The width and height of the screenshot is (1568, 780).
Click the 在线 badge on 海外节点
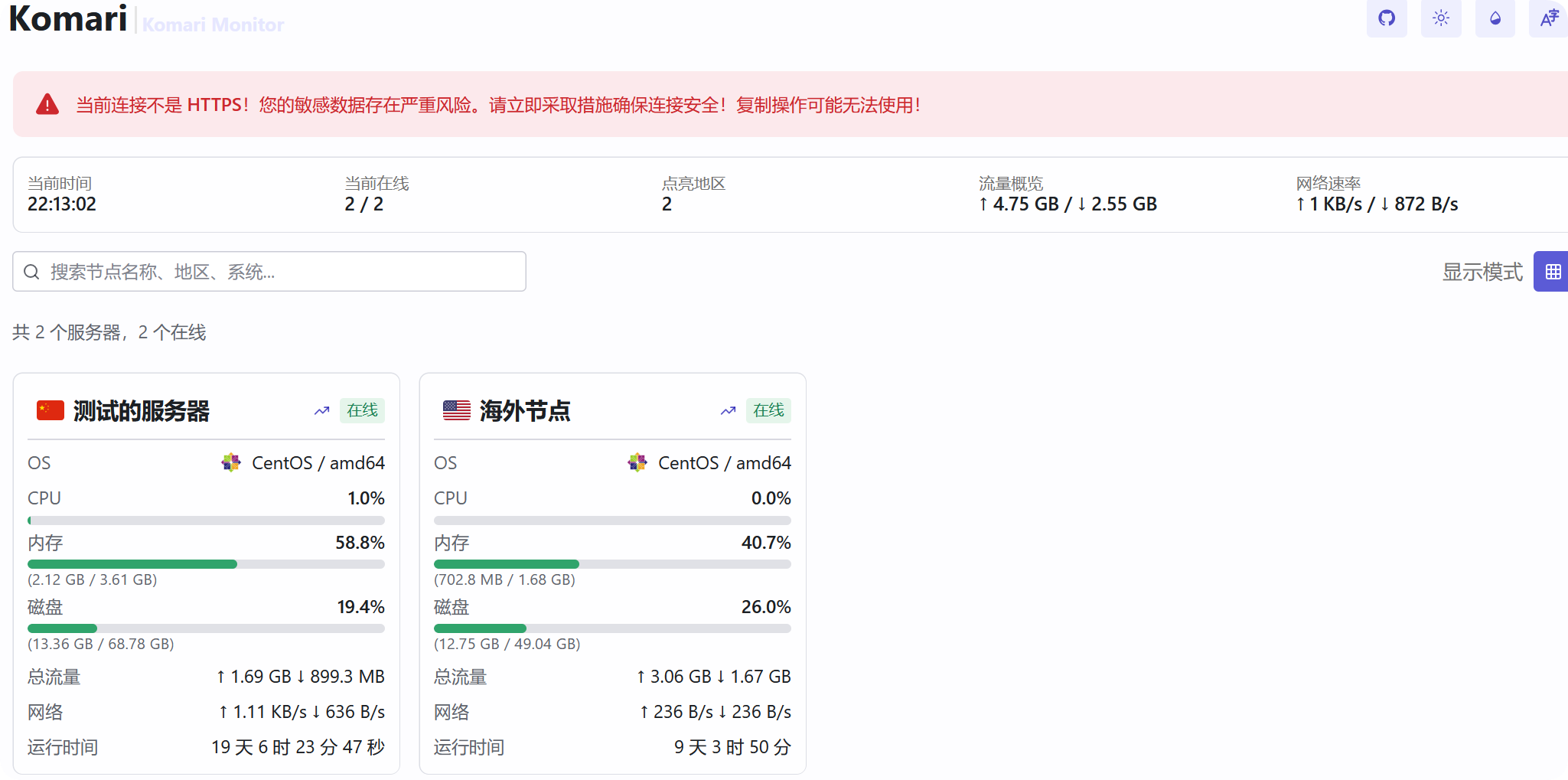click(768, 410)
